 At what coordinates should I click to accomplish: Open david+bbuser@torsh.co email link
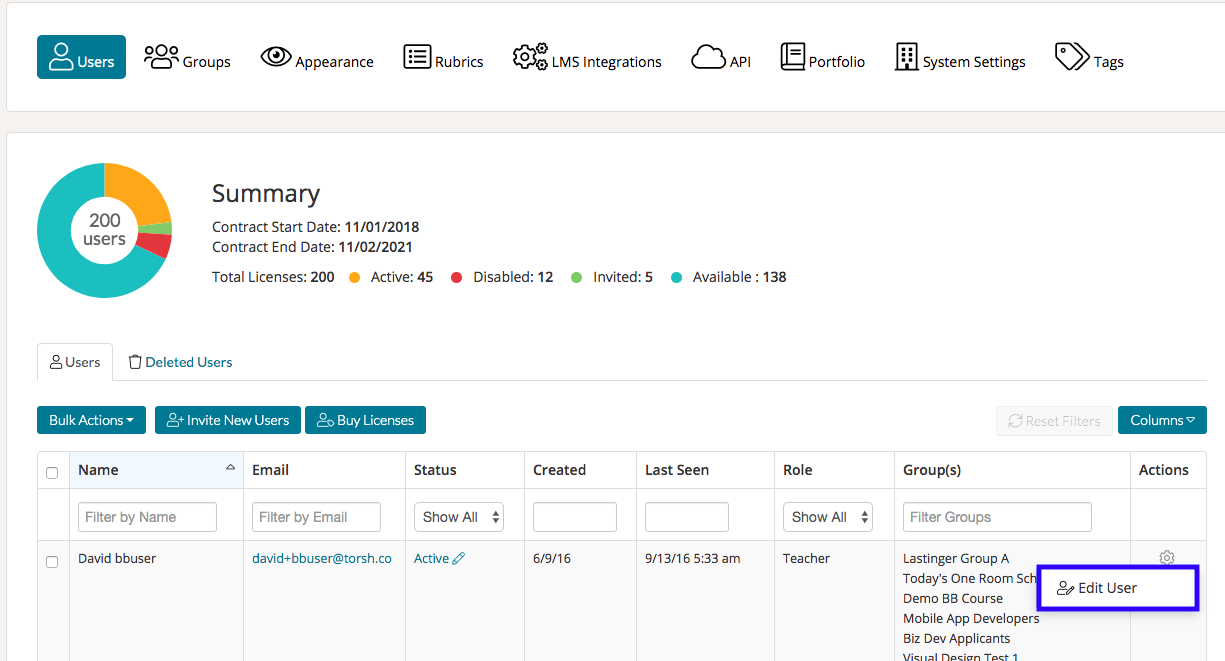pyautogui.click(x=321, y=559)
